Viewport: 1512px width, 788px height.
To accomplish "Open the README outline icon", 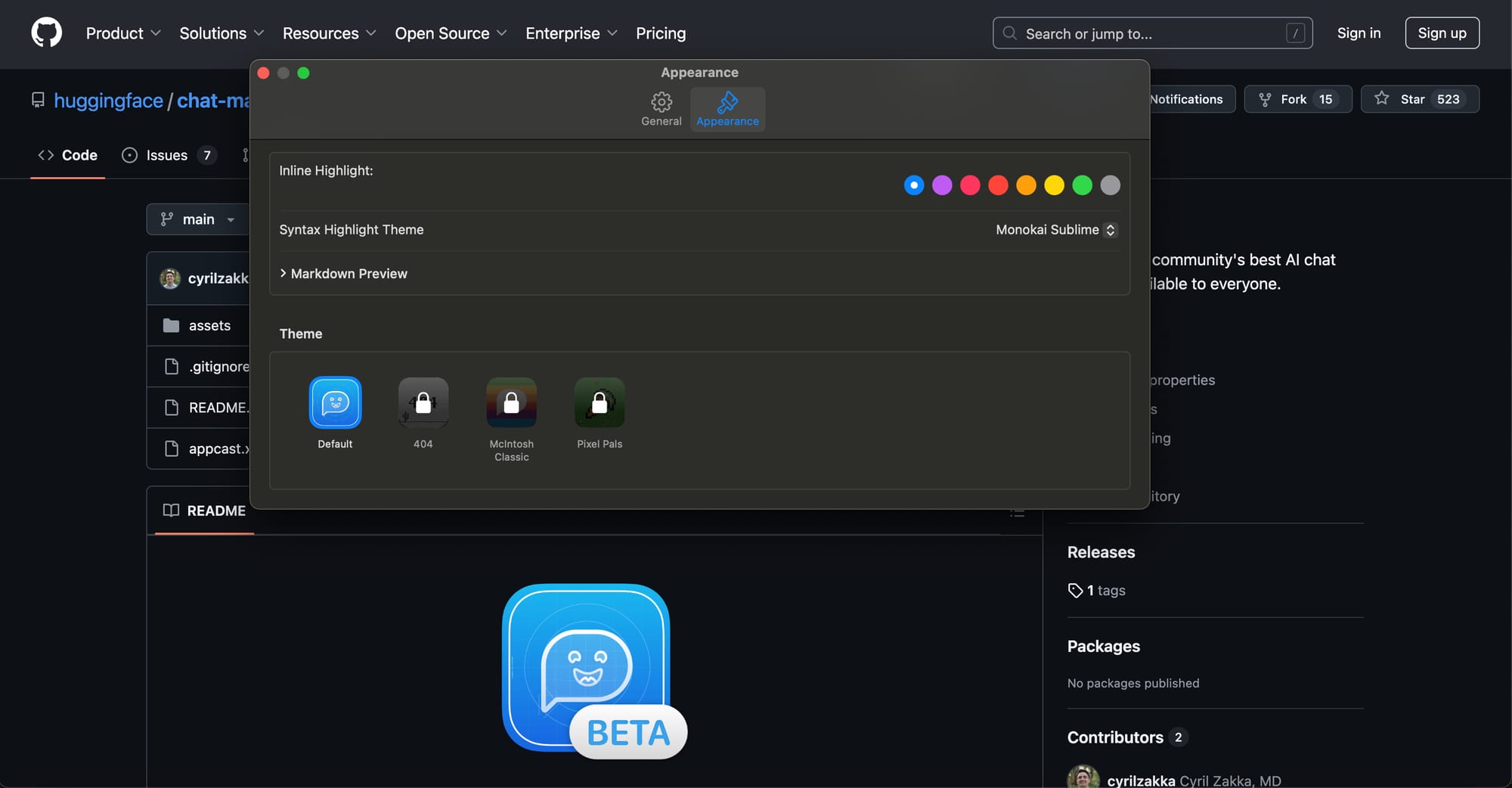I will click(x=1018, y=512).
